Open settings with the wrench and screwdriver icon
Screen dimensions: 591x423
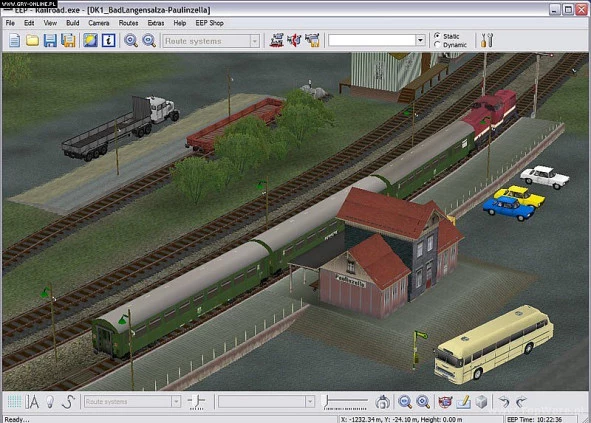pyautogui.click(x=487, y=40)
